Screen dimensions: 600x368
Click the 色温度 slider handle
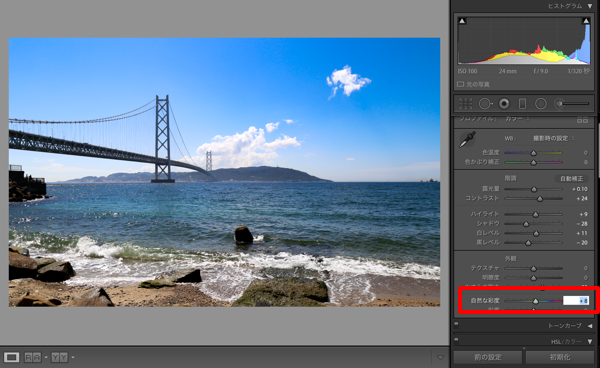(533, 153)
